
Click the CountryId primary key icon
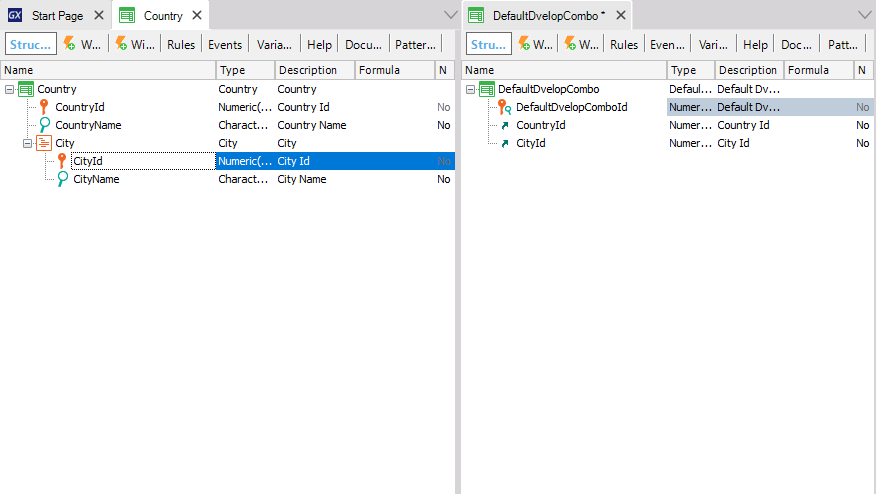click(44, 107)
